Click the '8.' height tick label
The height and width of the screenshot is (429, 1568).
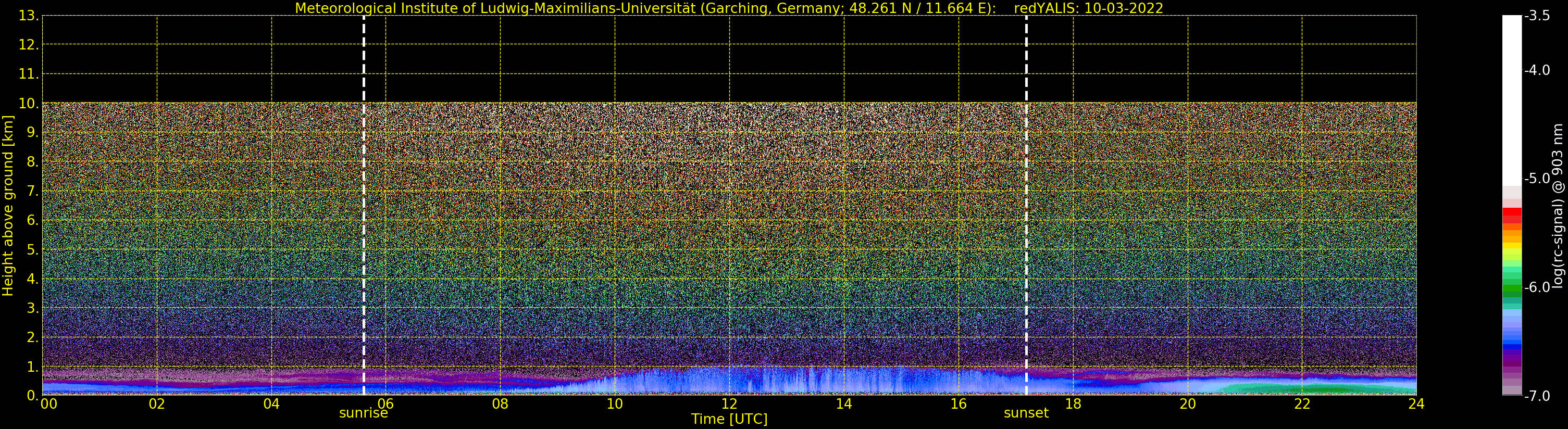point(32,162)
